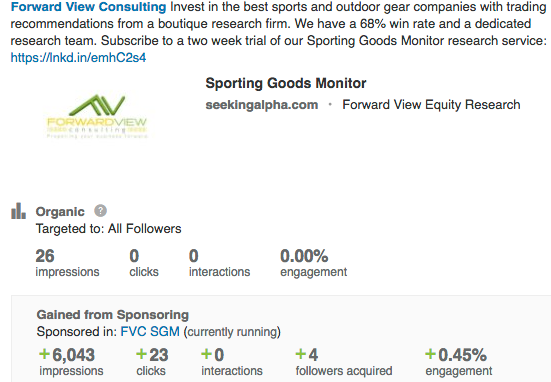Open the Sporting Goods Monitor article title
This screenshot has width=551, height=382.
coord(286,83)
